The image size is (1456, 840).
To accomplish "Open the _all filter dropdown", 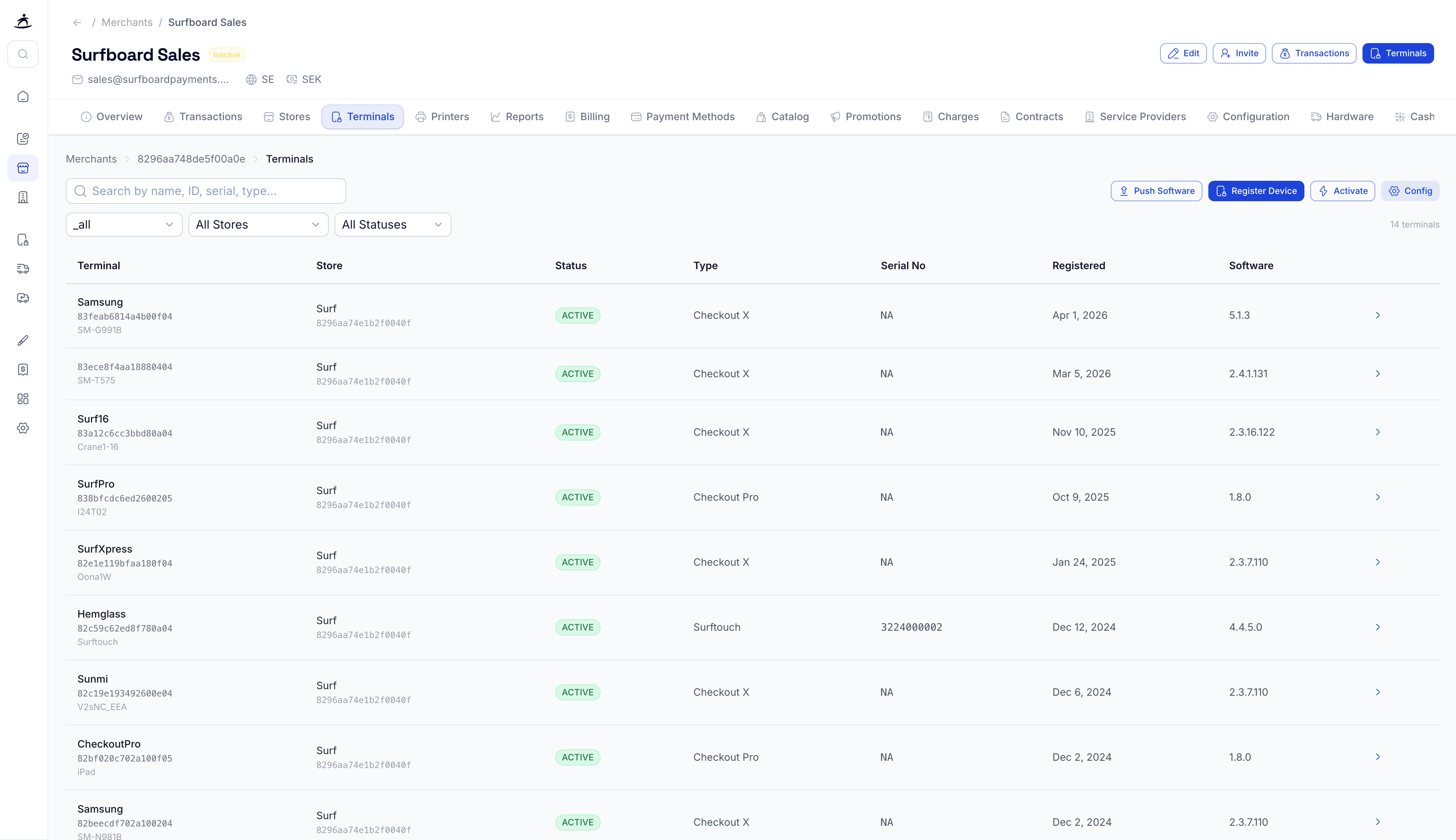I will coord(124,224).
